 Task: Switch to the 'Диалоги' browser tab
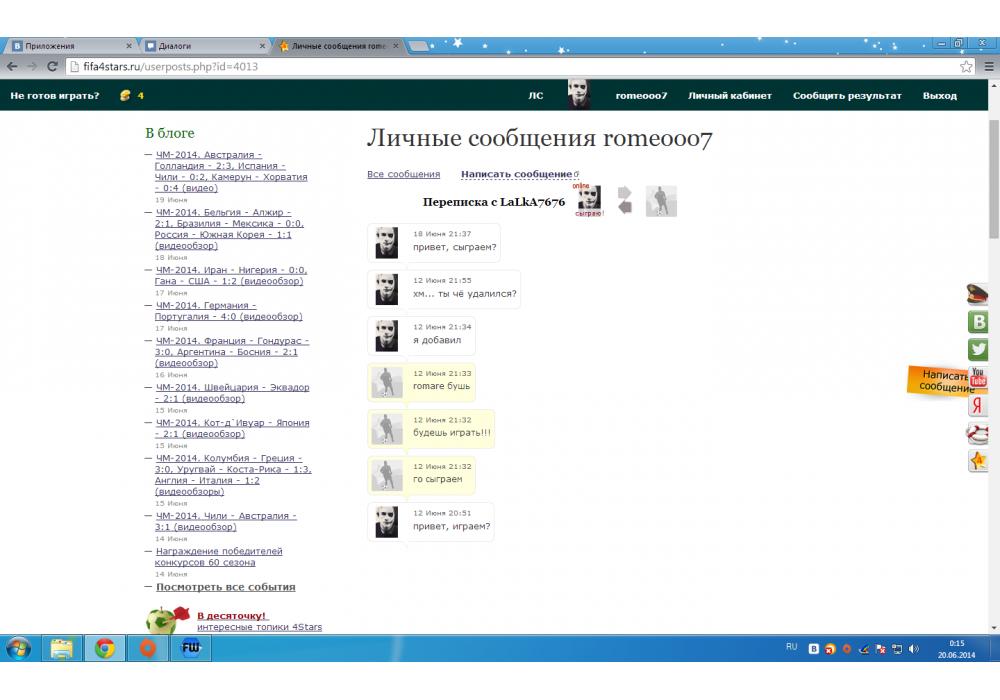[200, 46]
